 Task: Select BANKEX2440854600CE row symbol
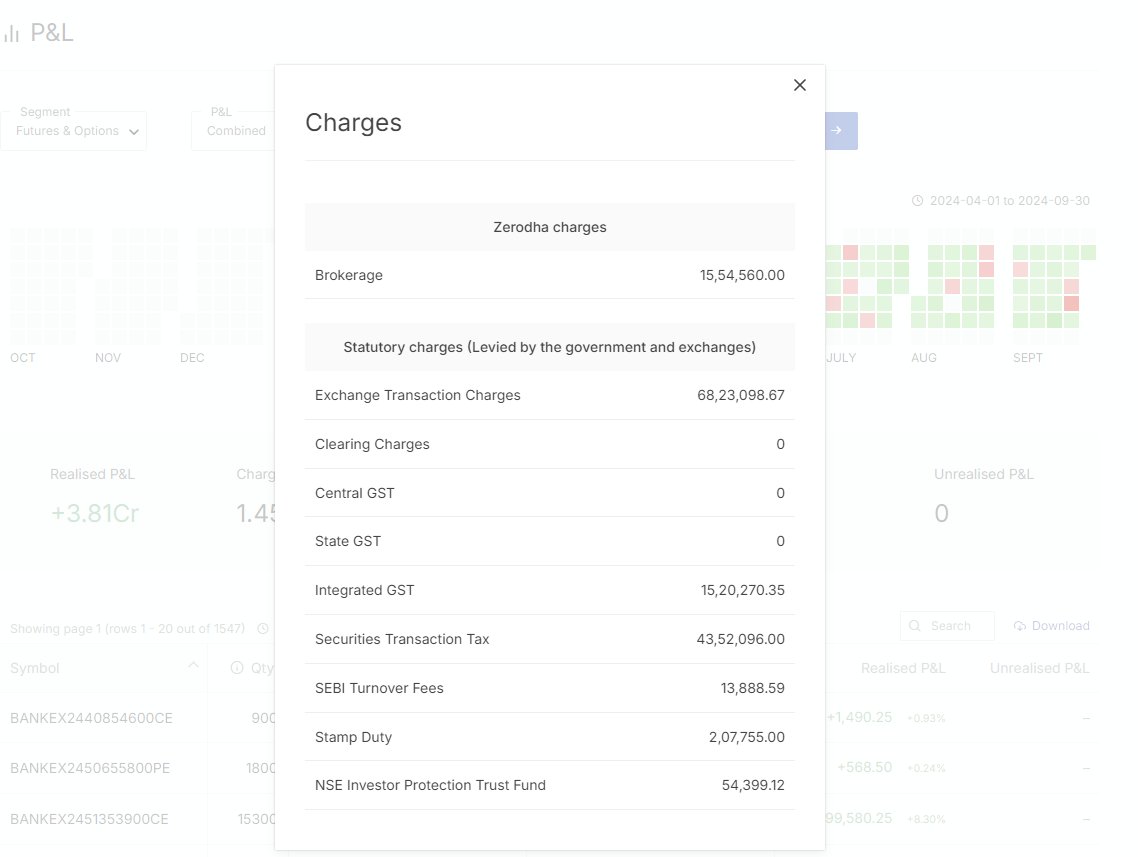point(91,718)
